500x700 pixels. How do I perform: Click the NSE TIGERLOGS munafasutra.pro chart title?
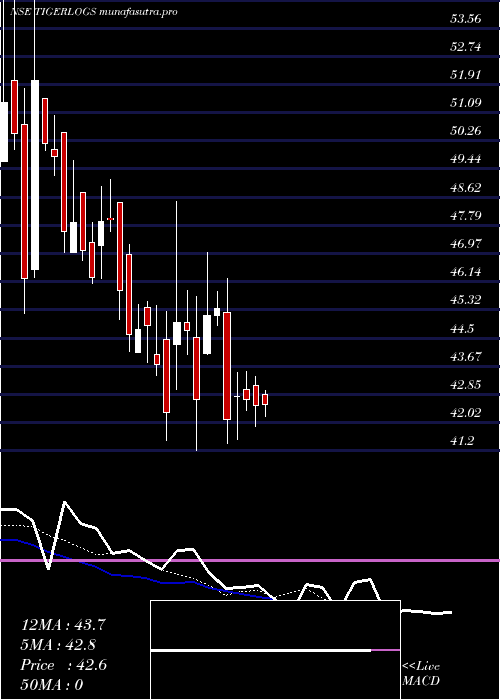point(95,12)
